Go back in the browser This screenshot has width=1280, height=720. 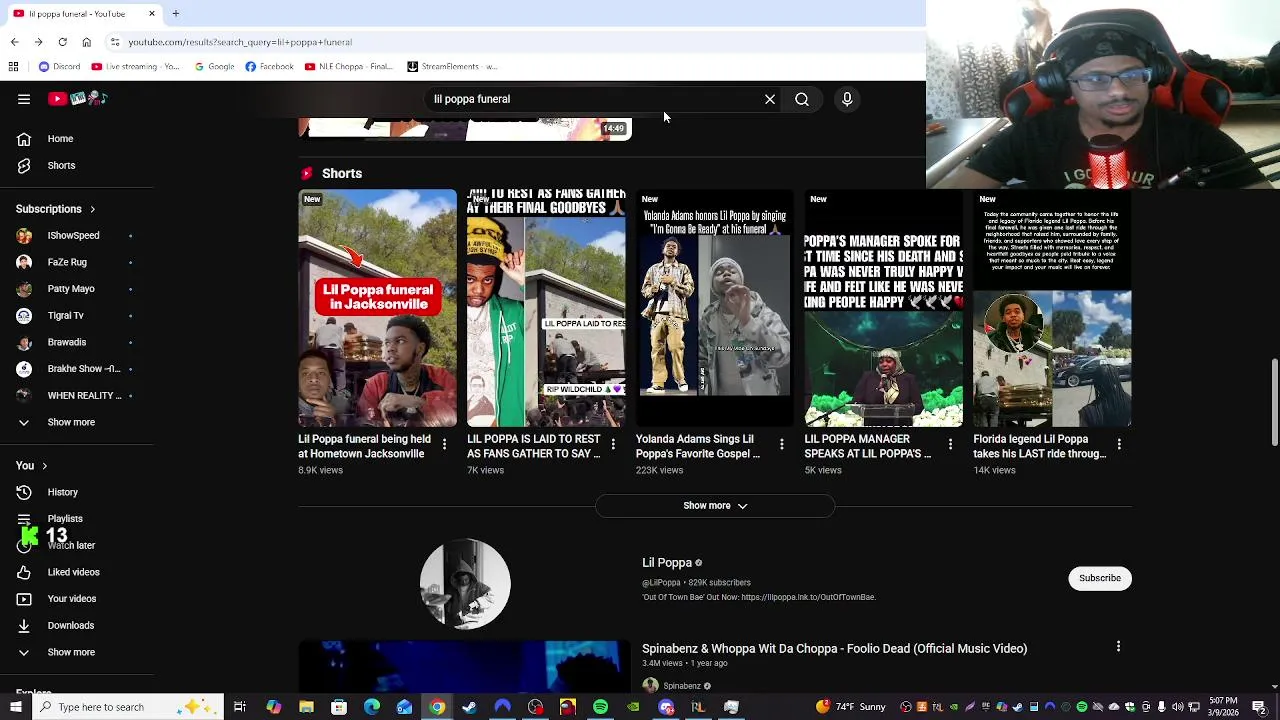tap(14, 42)
